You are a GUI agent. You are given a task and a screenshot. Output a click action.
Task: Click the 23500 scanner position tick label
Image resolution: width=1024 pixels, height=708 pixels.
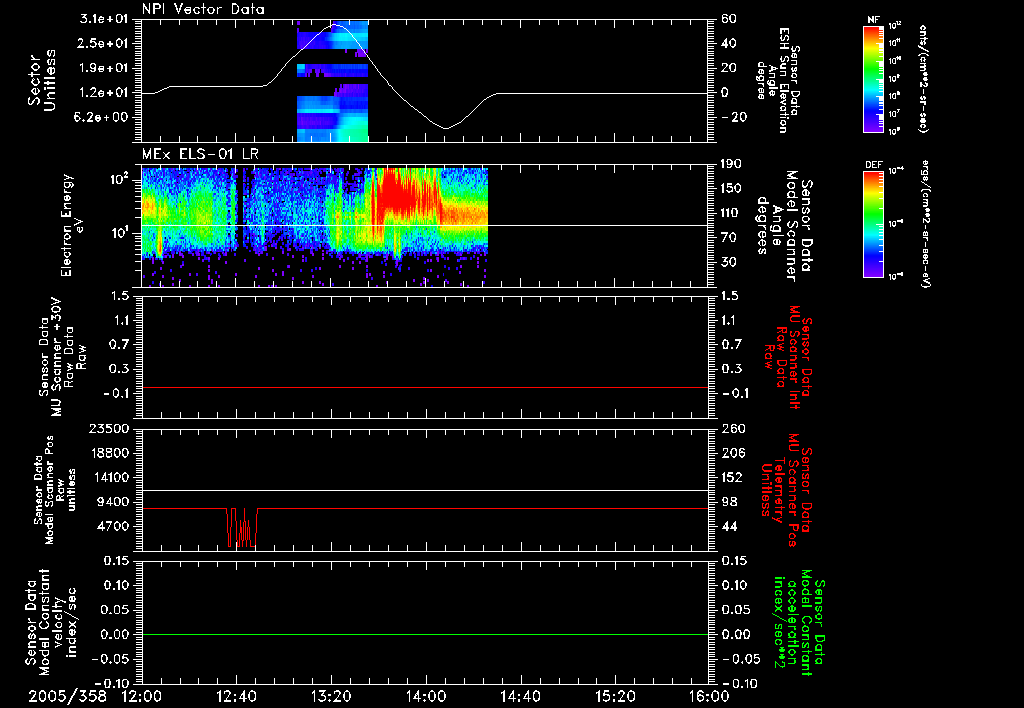click(x=109, y=429)
